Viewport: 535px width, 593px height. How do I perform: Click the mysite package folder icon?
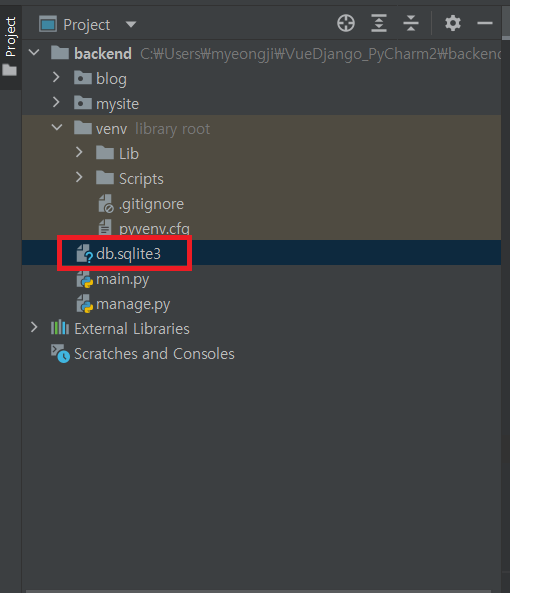point(83,103)
